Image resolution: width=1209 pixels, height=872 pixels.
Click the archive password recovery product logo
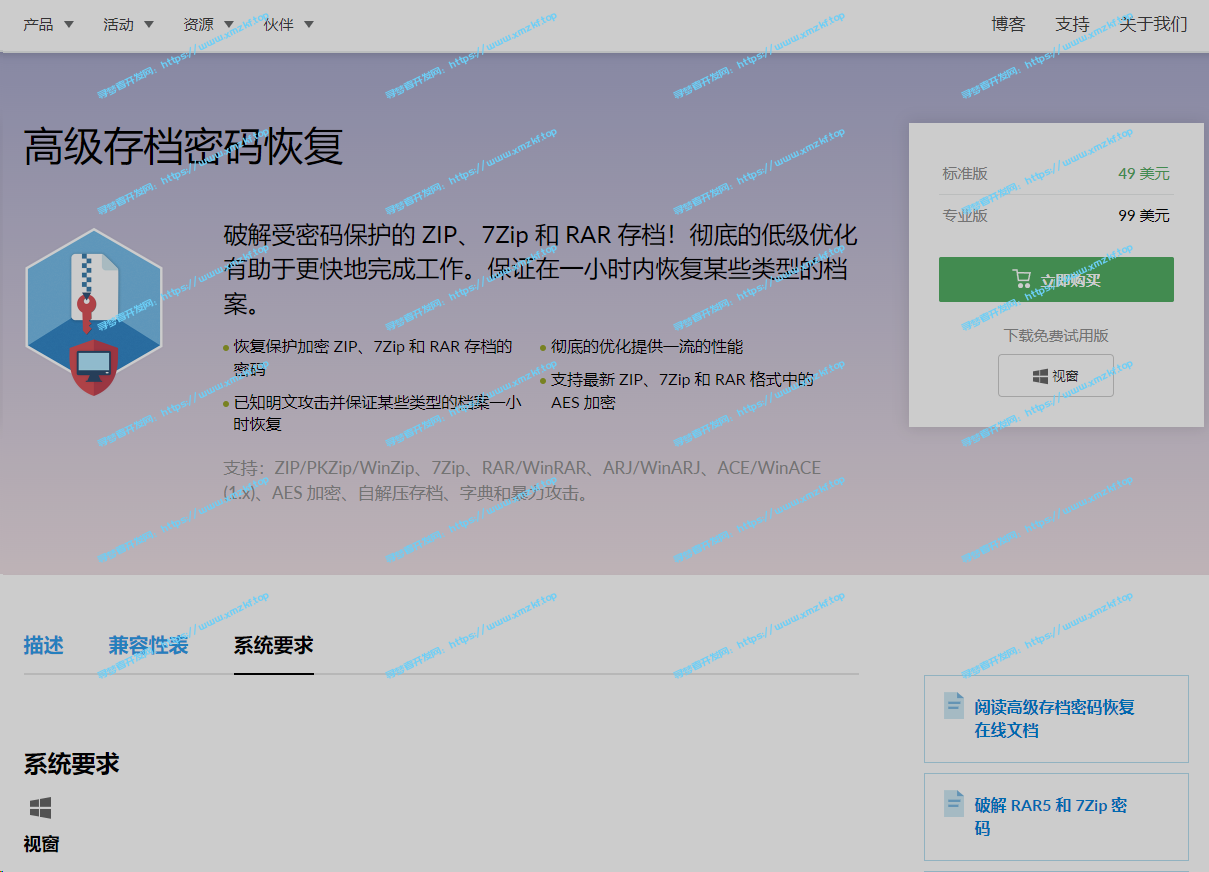click(93, 312)
